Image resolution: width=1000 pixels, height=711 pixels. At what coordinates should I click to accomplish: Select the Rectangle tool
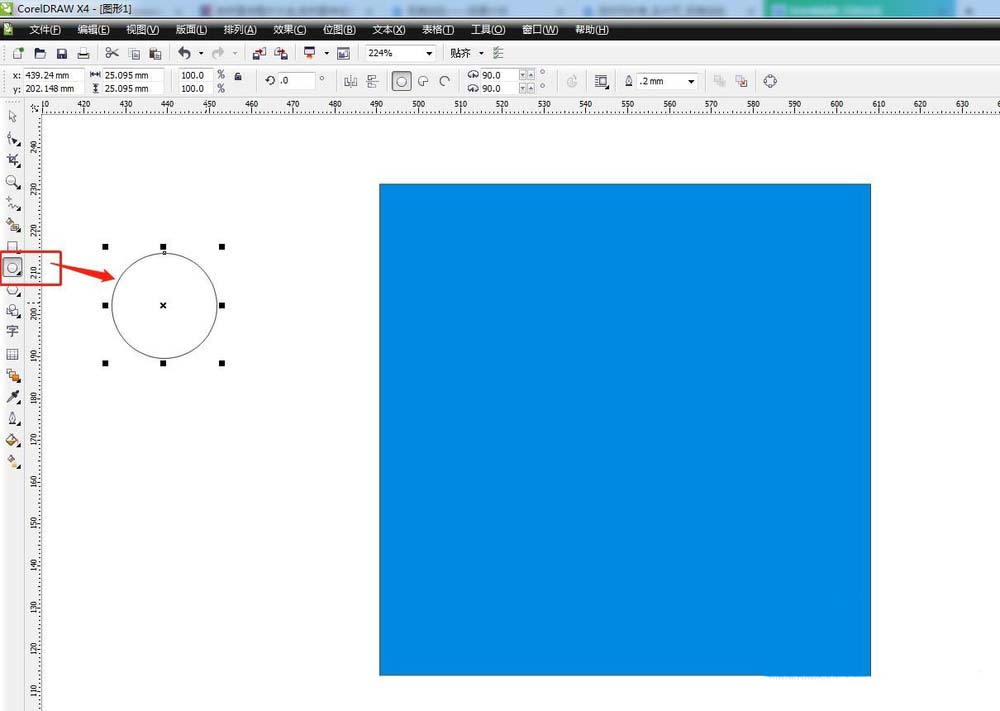13,245
